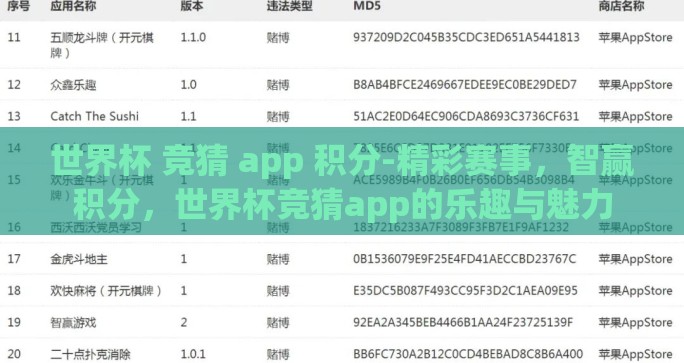Click version 1.1 of Catch The Sushi
Viewport: 684px width, 363px height.
click(x=188, y=116)
